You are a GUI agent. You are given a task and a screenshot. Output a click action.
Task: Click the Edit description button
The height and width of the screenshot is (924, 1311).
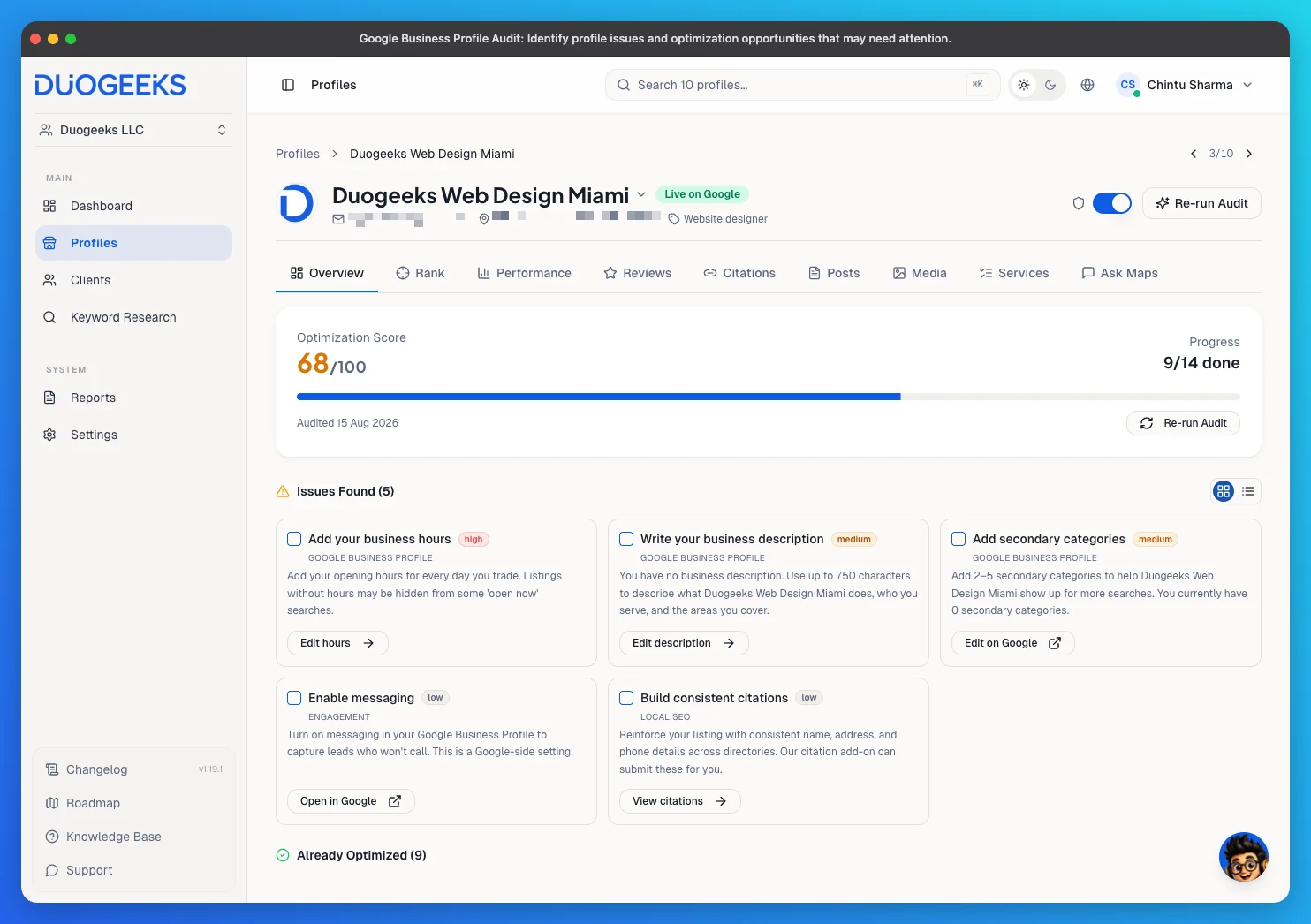click(x=684, y=643)
